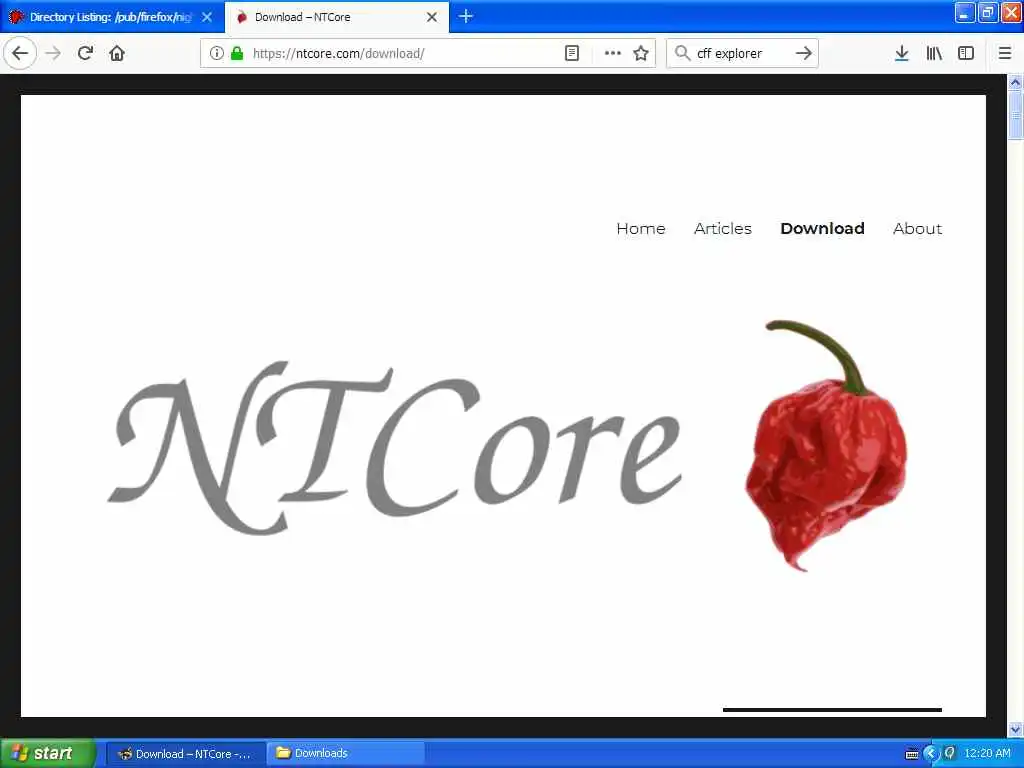Toggle the sidebar icon
Image resolution: width=1024 pixels, height=768 pixels.
point(965,53)
